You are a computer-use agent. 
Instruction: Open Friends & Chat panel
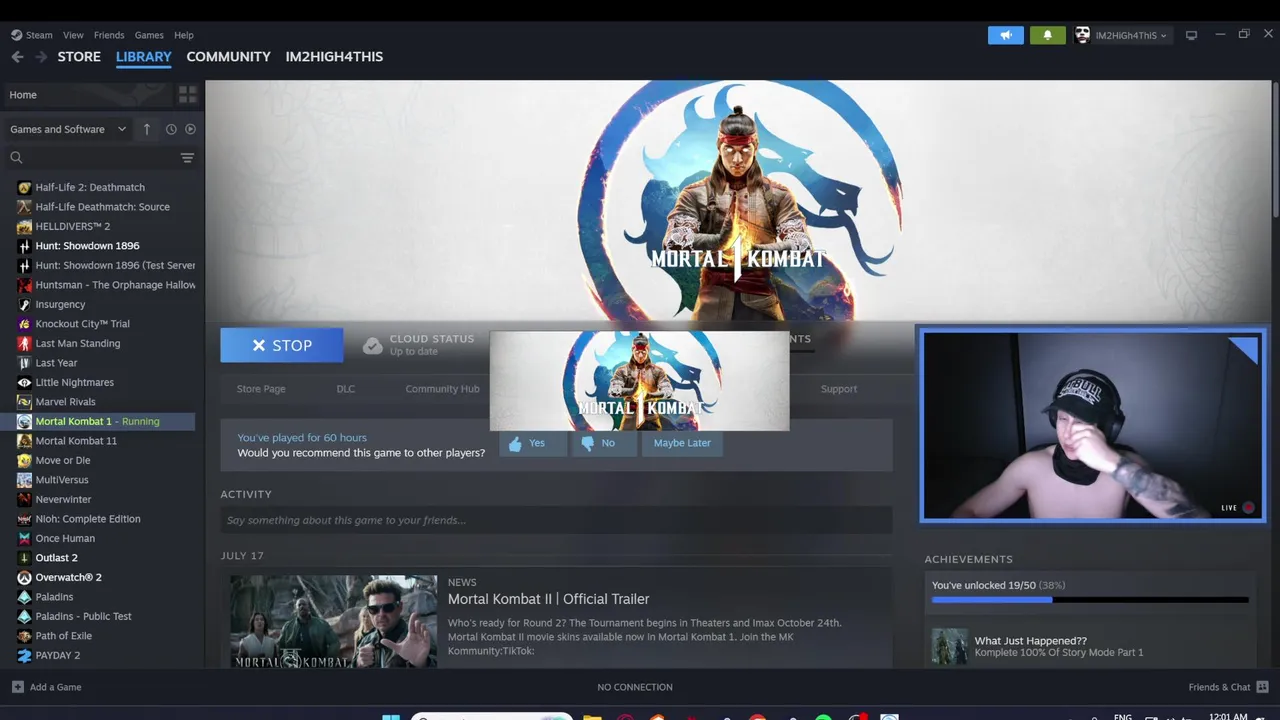(1228, 687)
